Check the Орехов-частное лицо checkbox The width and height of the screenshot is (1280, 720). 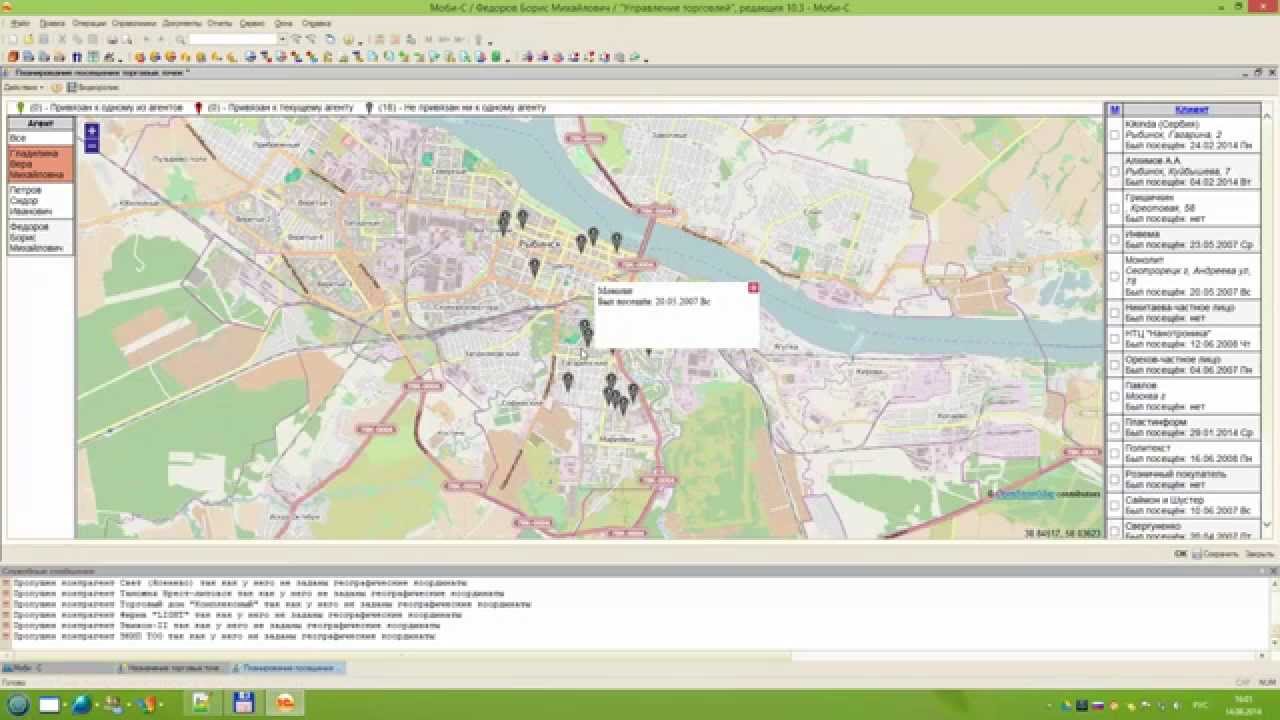[1115, 364]
